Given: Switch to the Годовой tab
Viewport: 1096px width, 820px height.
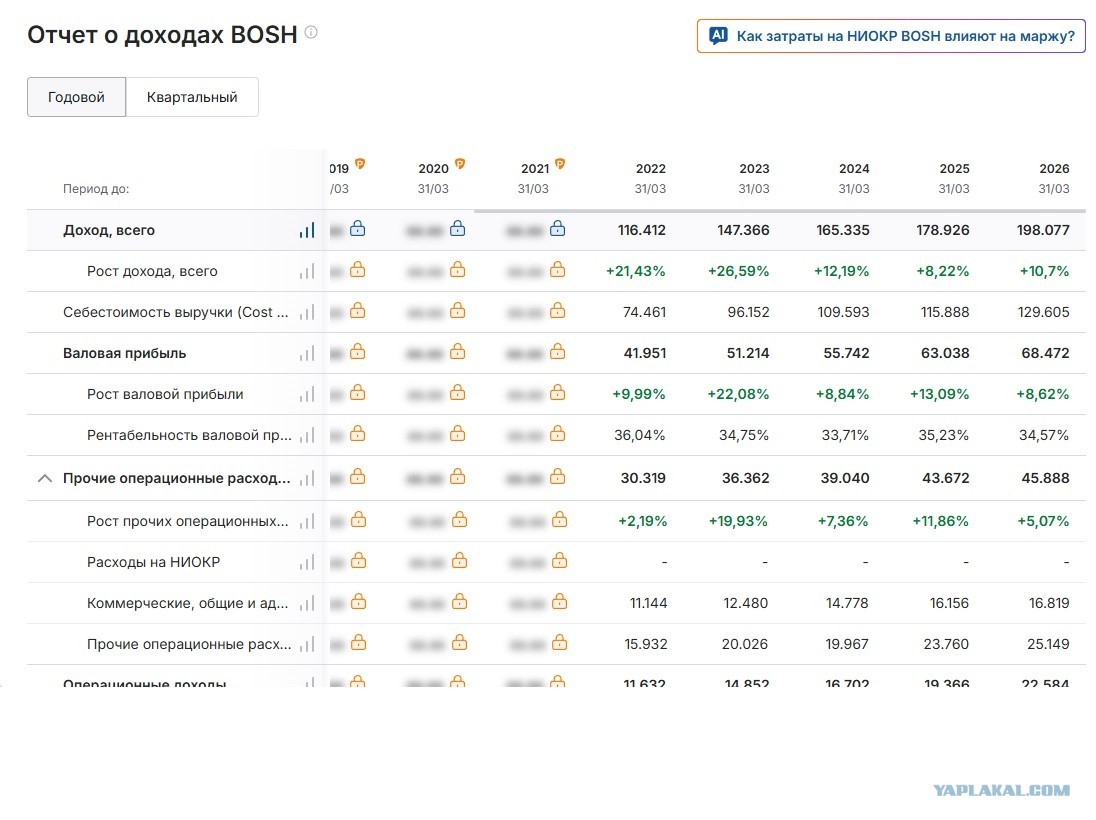Looking at the screenshot, I should 76,97.
